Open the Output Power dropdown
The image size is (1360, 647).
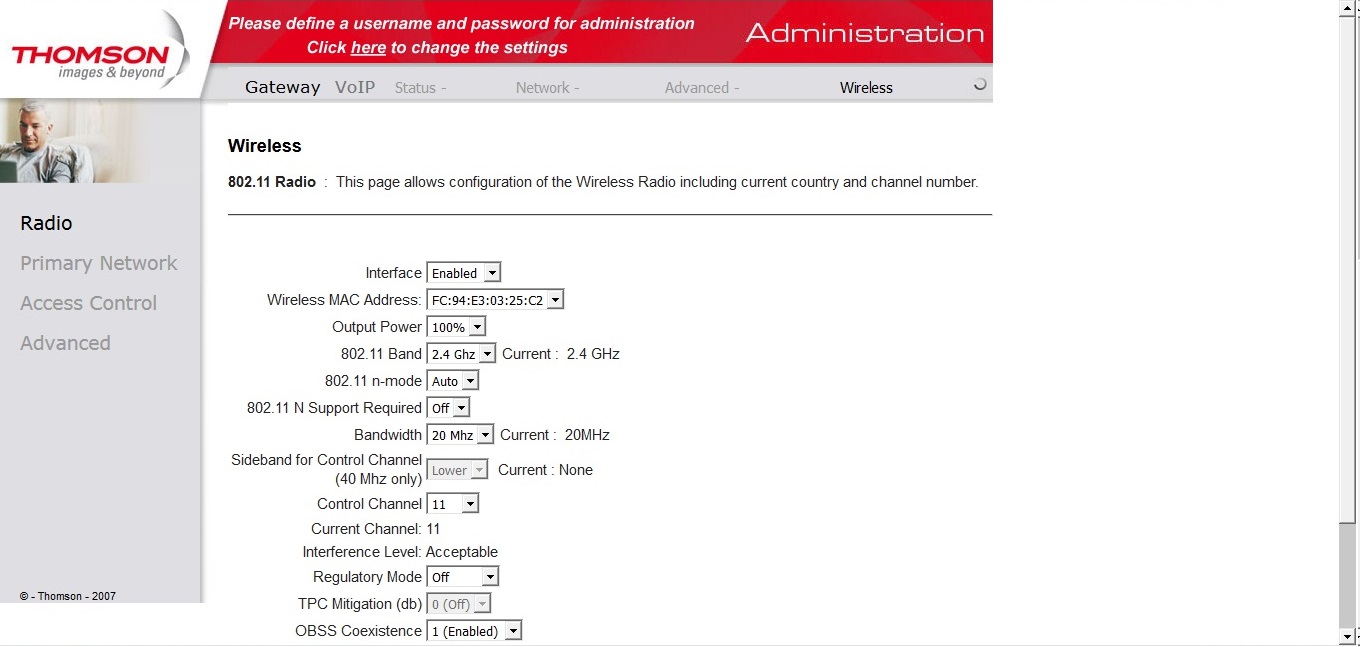coord(456,327)
